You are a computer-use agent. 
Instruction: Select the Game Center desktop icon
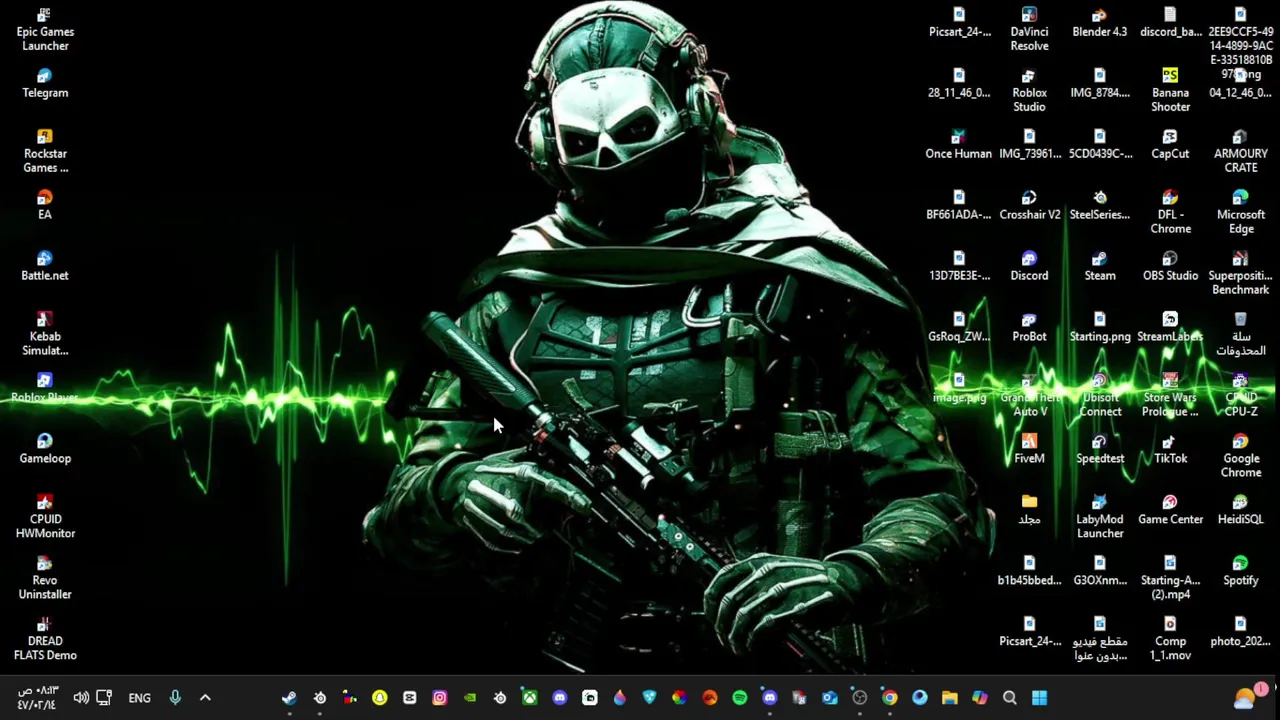point(1170,511)
